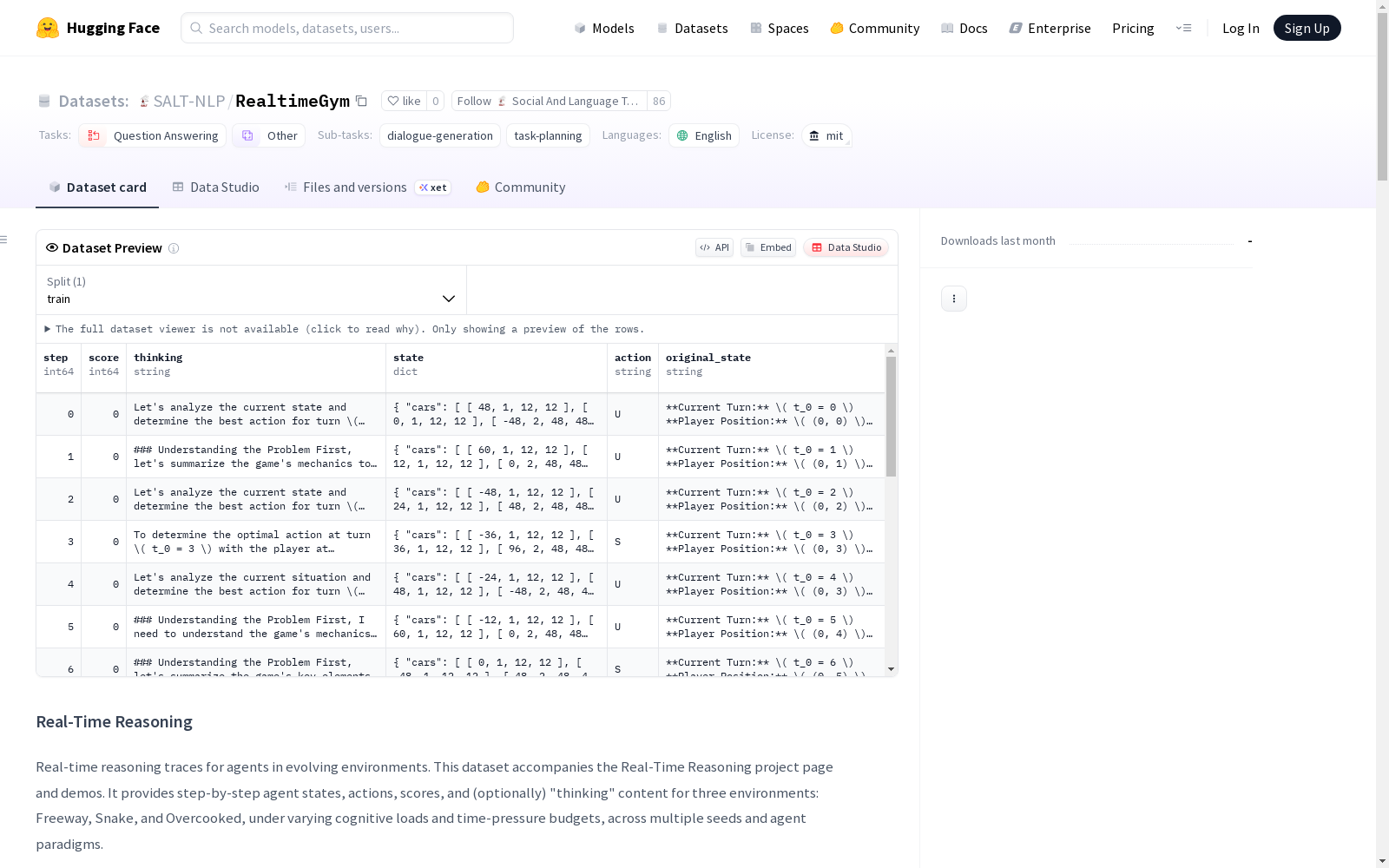Select the Question Answering task tag
This screenshot has height=868, width=1389.
(153, 135)
